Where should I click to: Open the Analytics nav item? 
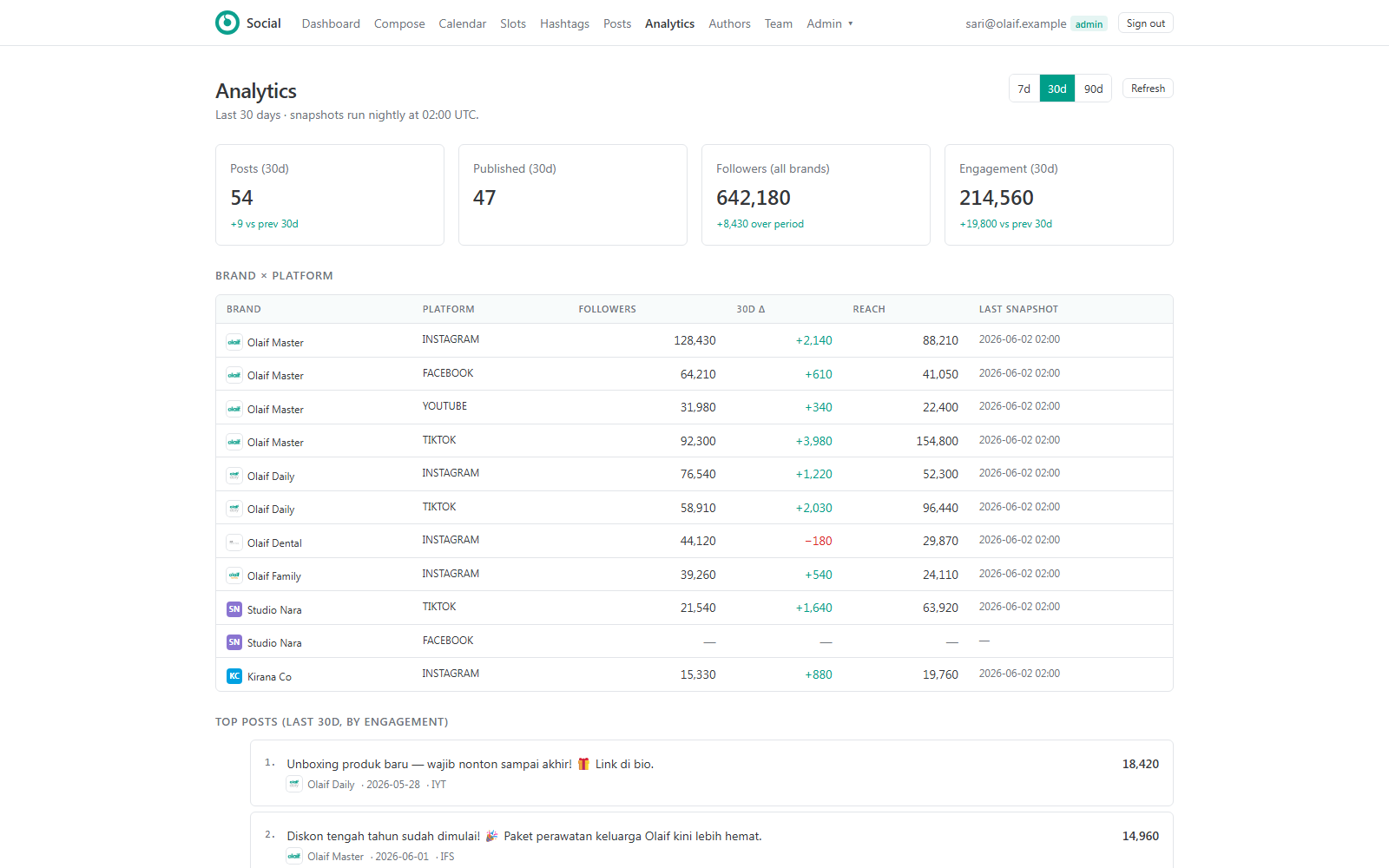pos(669,23)
